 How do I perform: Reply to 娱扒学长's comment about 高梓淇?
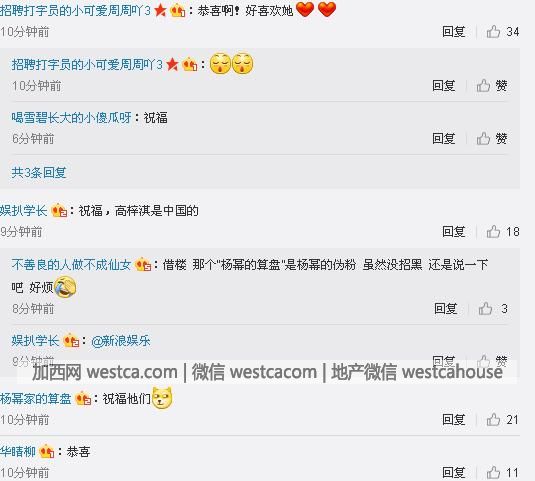point(453,232)
